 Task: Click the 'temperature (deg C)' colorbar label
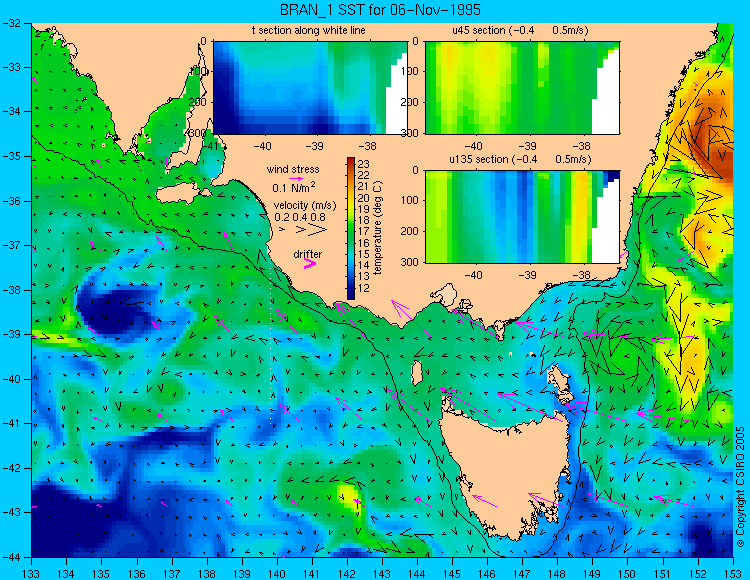coord(377,228)
